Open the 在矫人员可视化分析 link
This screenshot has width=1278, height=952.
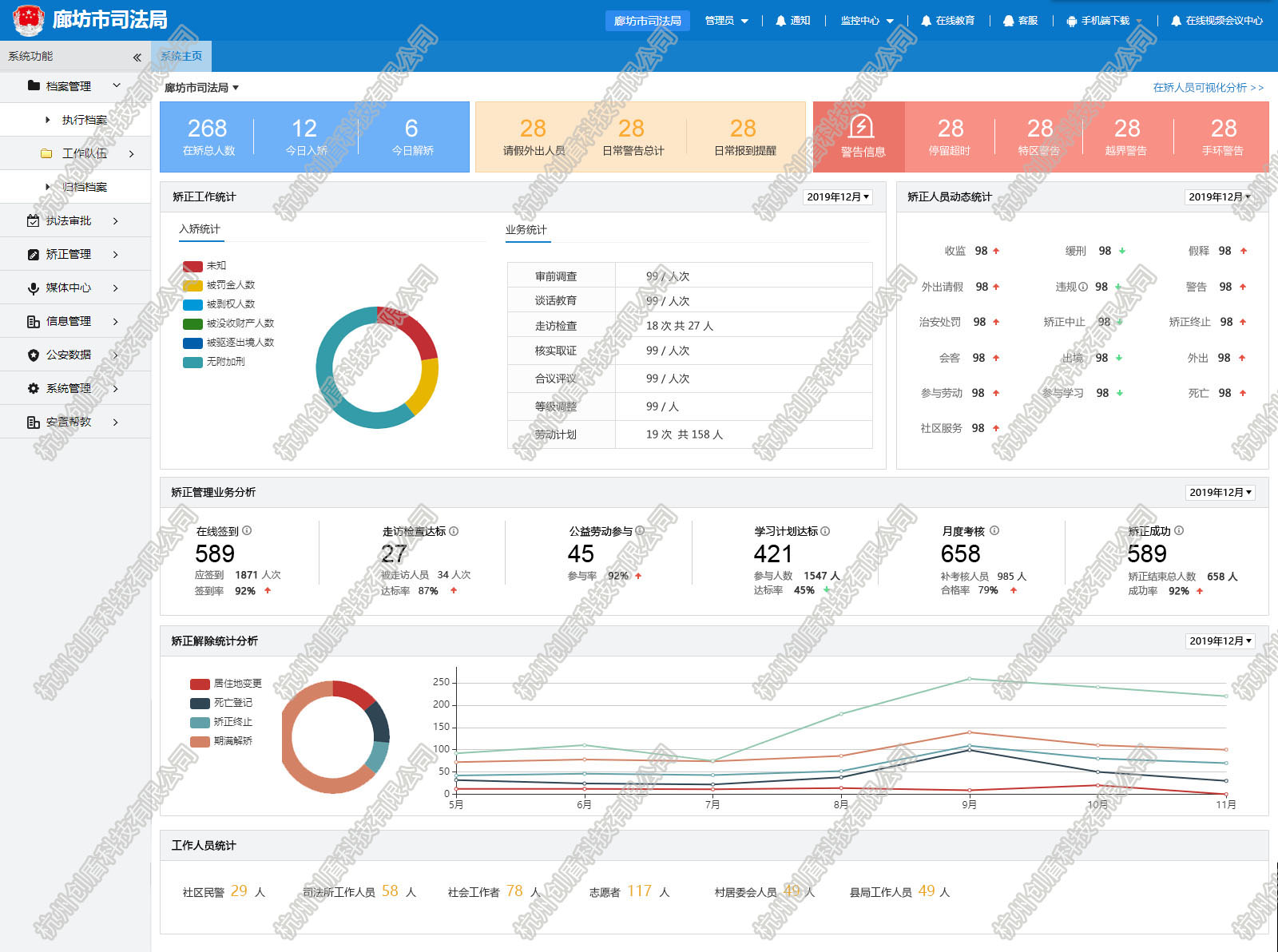coord(1208,88)
